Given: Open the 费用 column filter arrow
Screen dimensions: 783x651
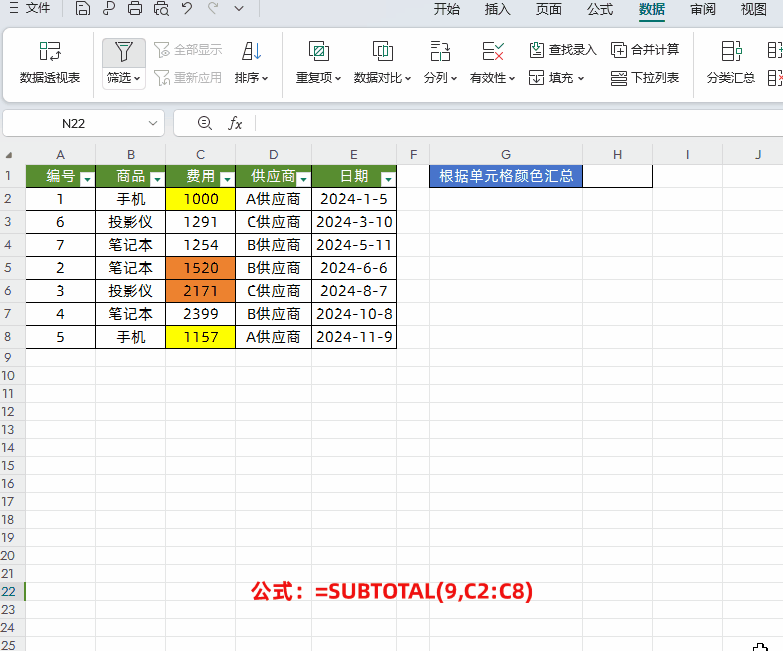Looking at the screenshot, I should [227, 179].
